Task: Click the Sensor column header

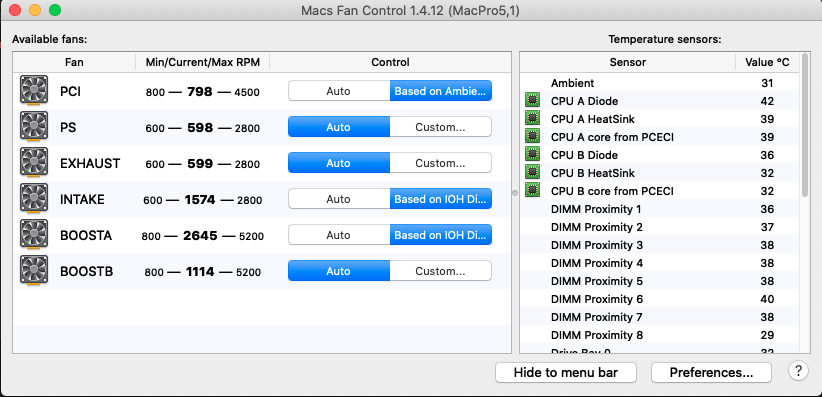Action: coord(628,62)
